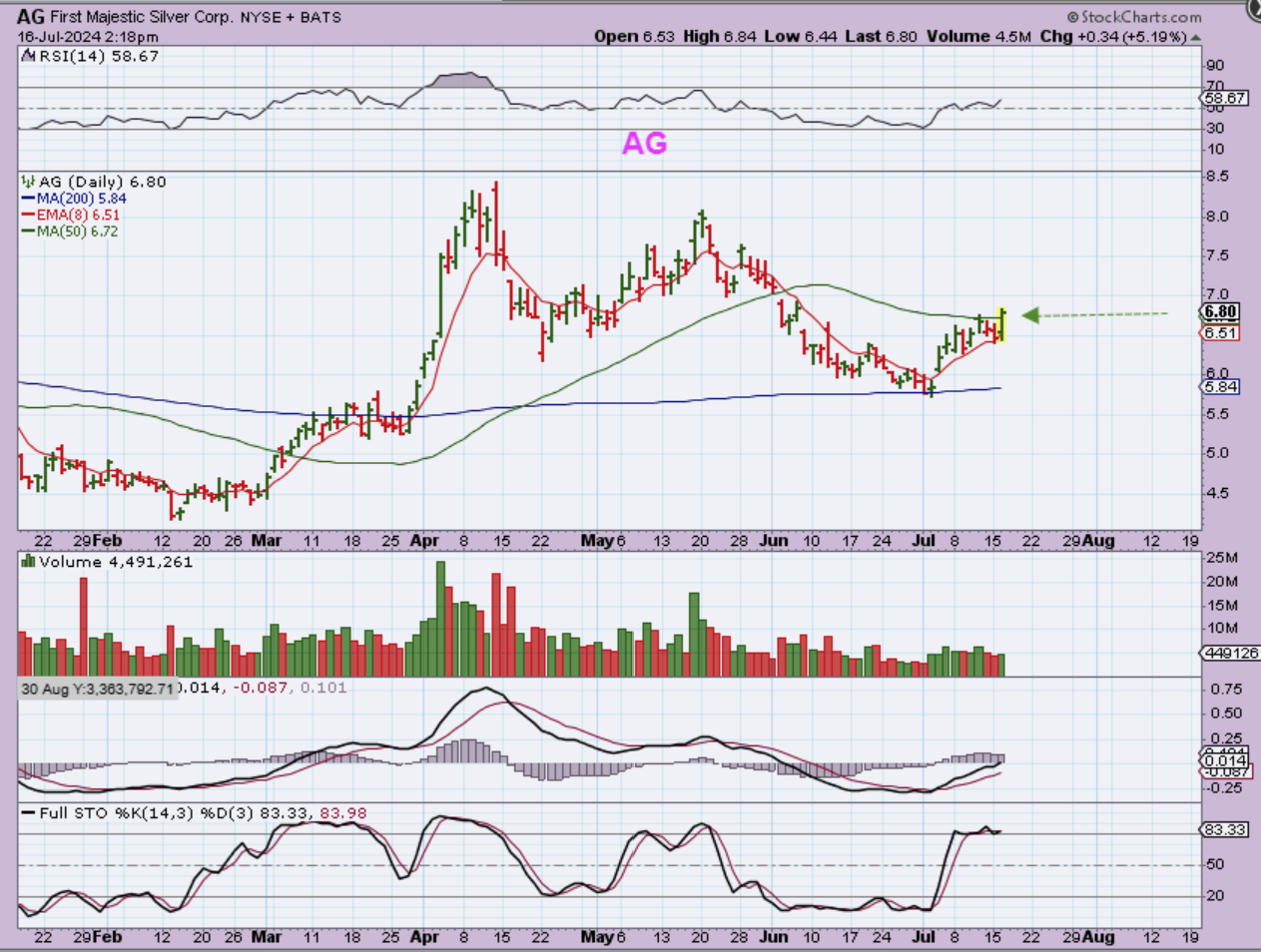Close the chart with the X button
The image size is (1261, 952).
[x=1253, y=8]
